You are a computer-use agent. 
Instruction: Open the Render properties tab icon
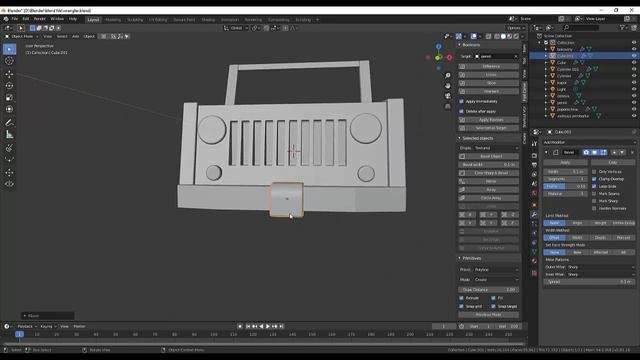click(534, 156)
